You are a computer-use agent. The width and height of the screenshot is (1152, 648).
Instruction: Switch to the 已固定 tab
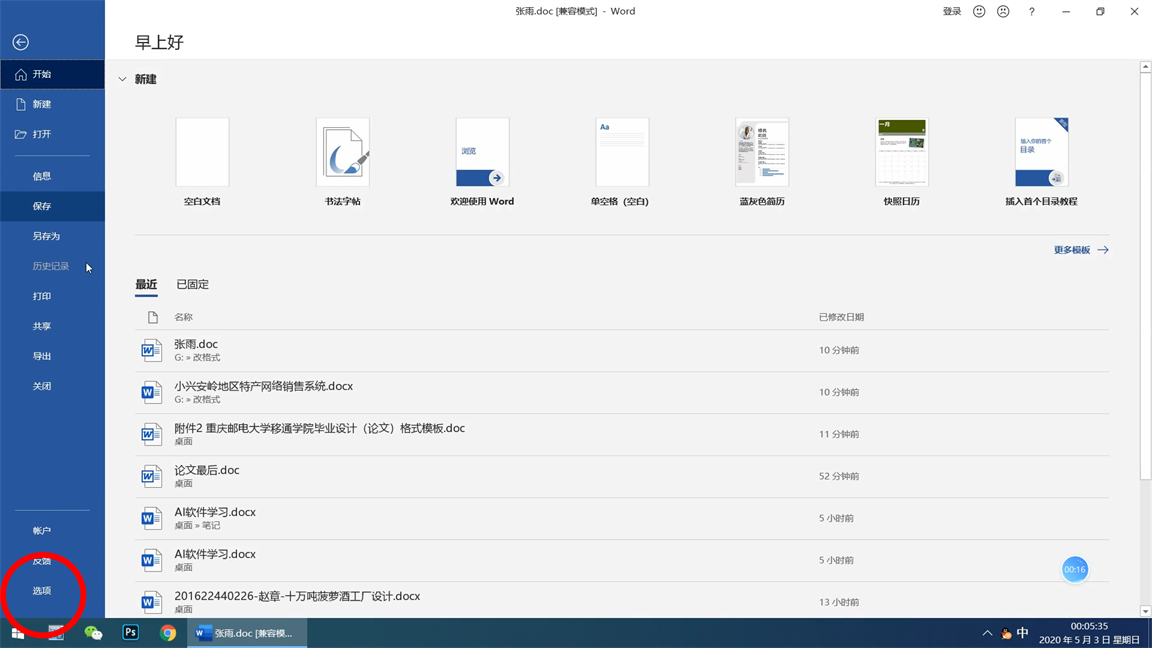click(x=192, y=284)
